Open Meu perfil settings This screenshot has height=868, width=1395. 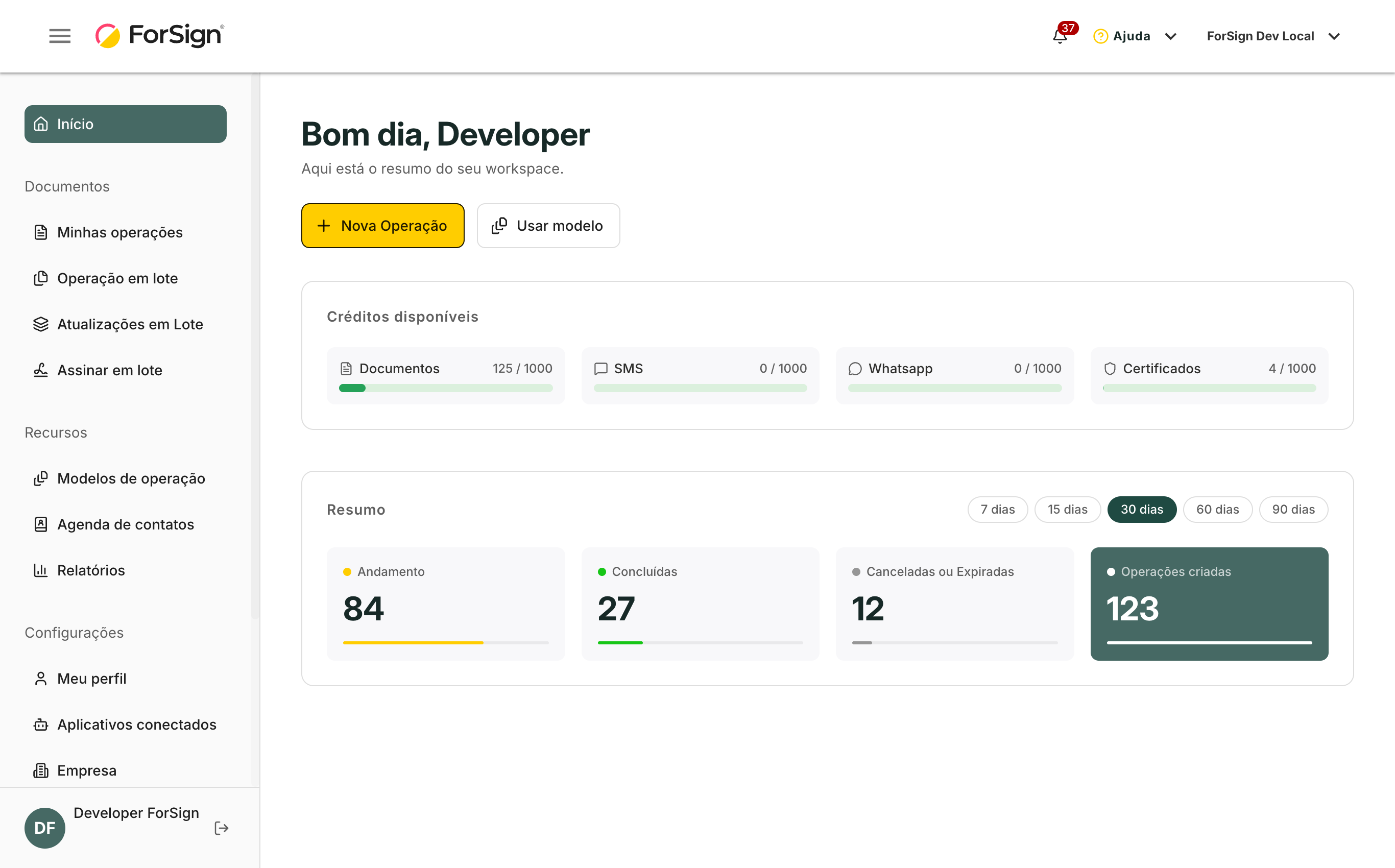point(126,679)
